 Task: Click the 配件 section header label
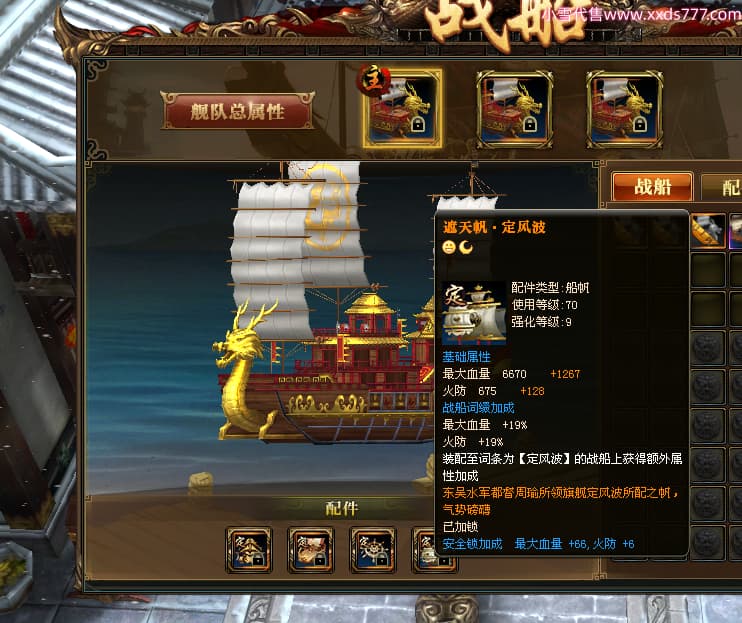(342, 509)
